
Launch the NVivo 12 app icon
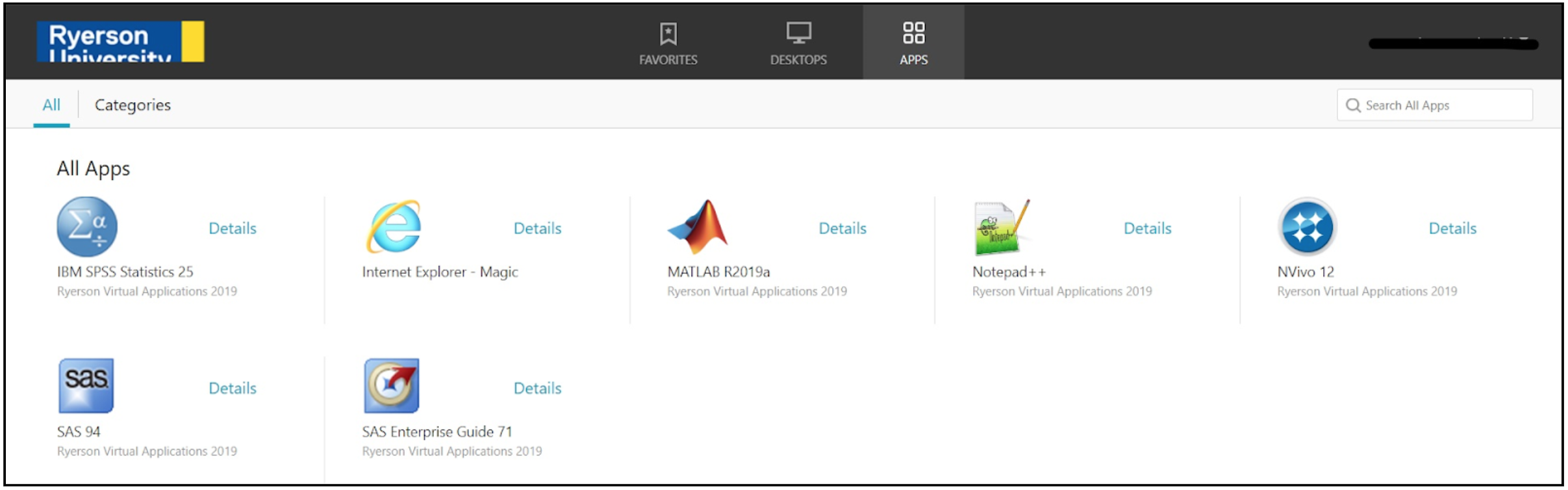(x=1307, y=227)
